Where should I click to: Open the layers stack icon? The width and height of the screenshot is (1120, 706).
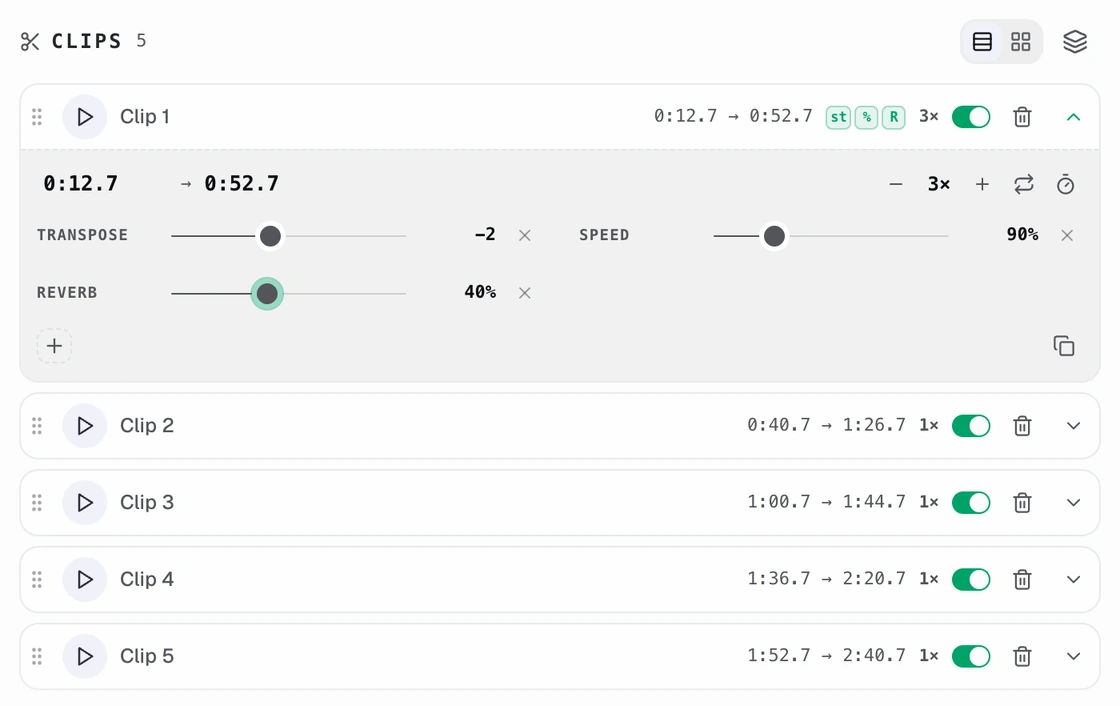(1074, 41)
